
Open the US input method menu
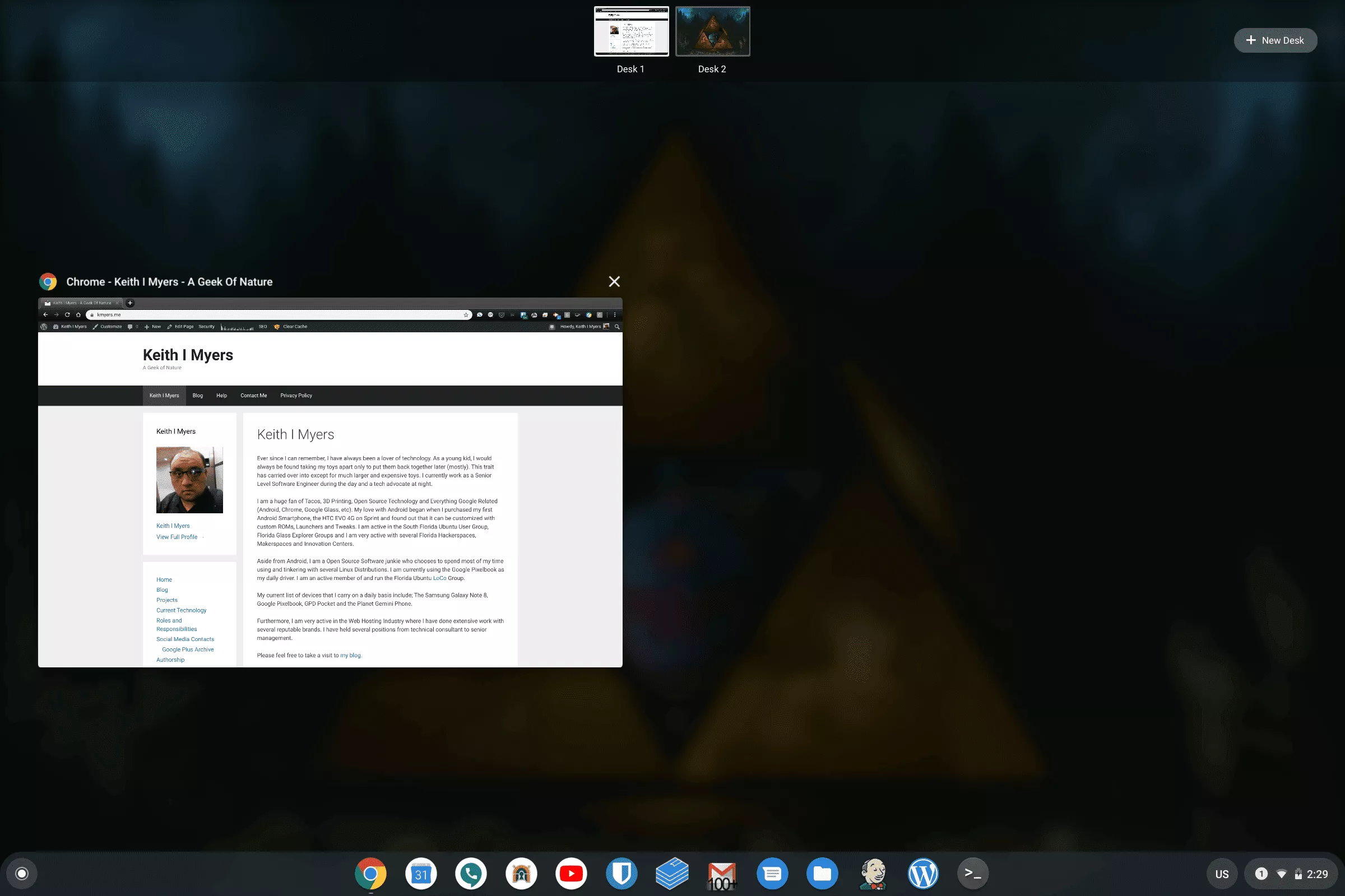(x=1222, y=874)
